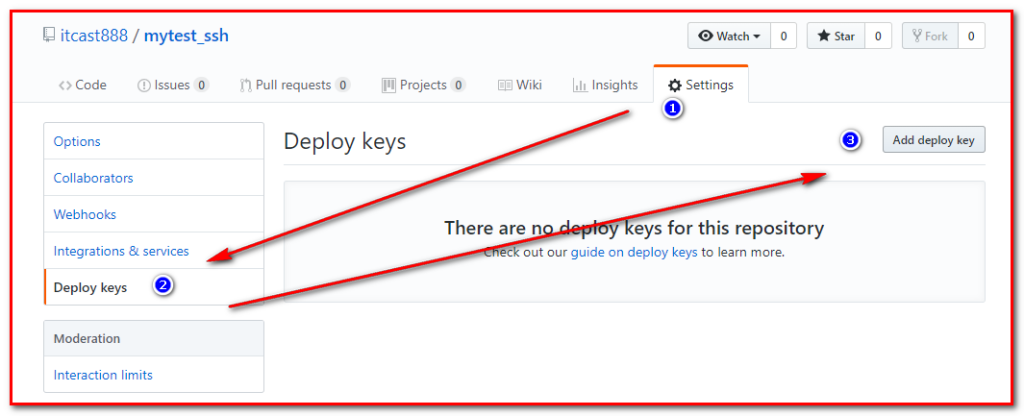Viewport: 1024px width, 417px height.
Task: Click the Add deploy key button
Action: (934, 140)
